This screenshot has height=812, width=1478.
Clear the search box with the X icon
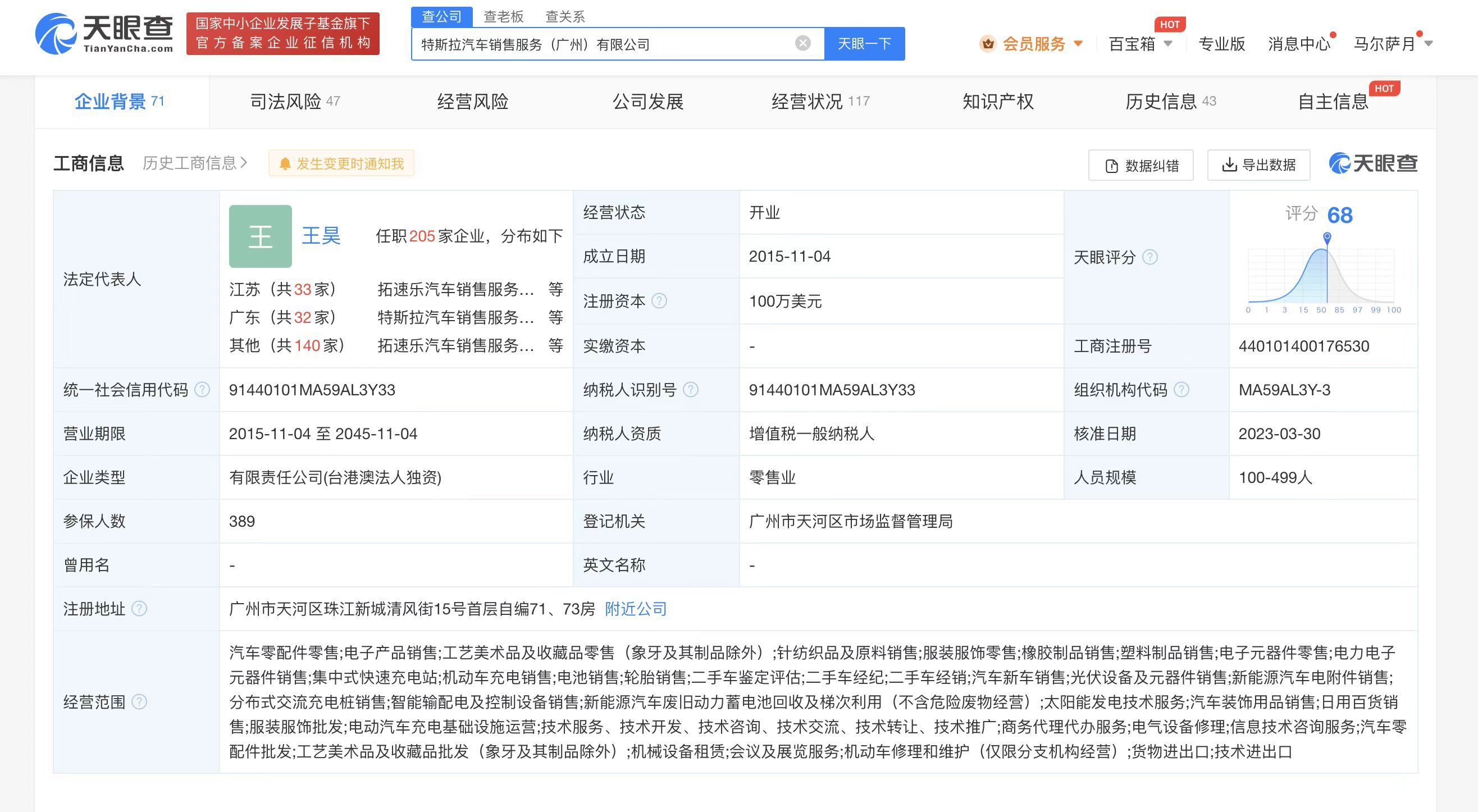[x=802, y=43]
